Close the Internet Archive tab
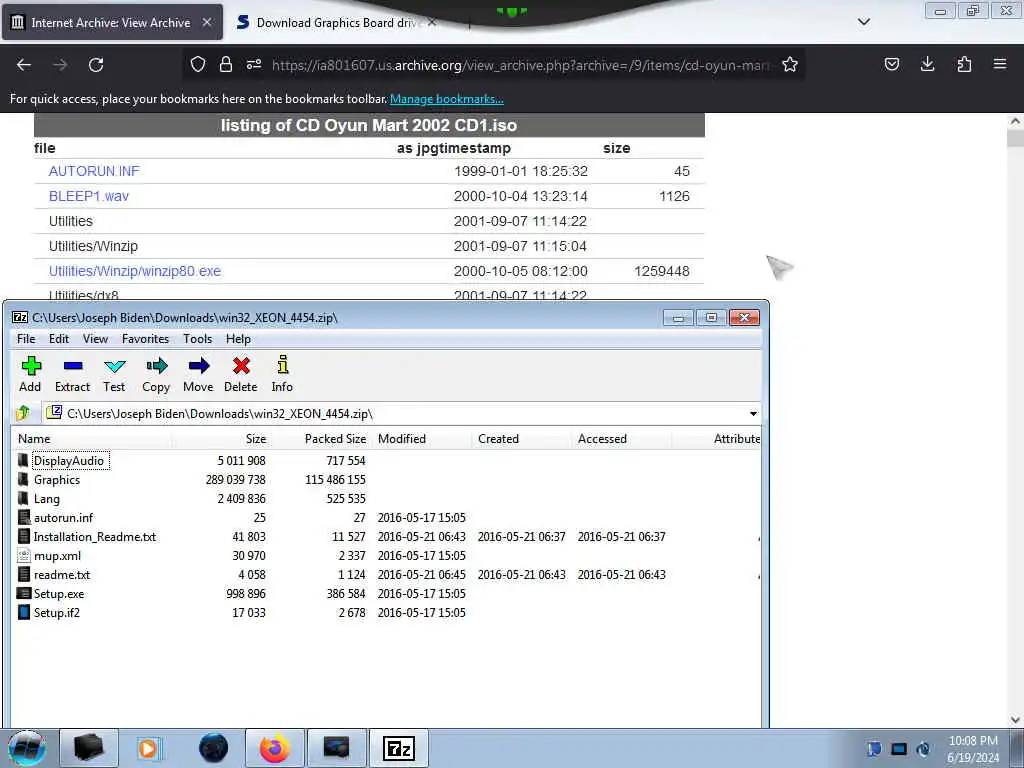Viewport: 1024px width, 768px height. click(x=207, y=22)
